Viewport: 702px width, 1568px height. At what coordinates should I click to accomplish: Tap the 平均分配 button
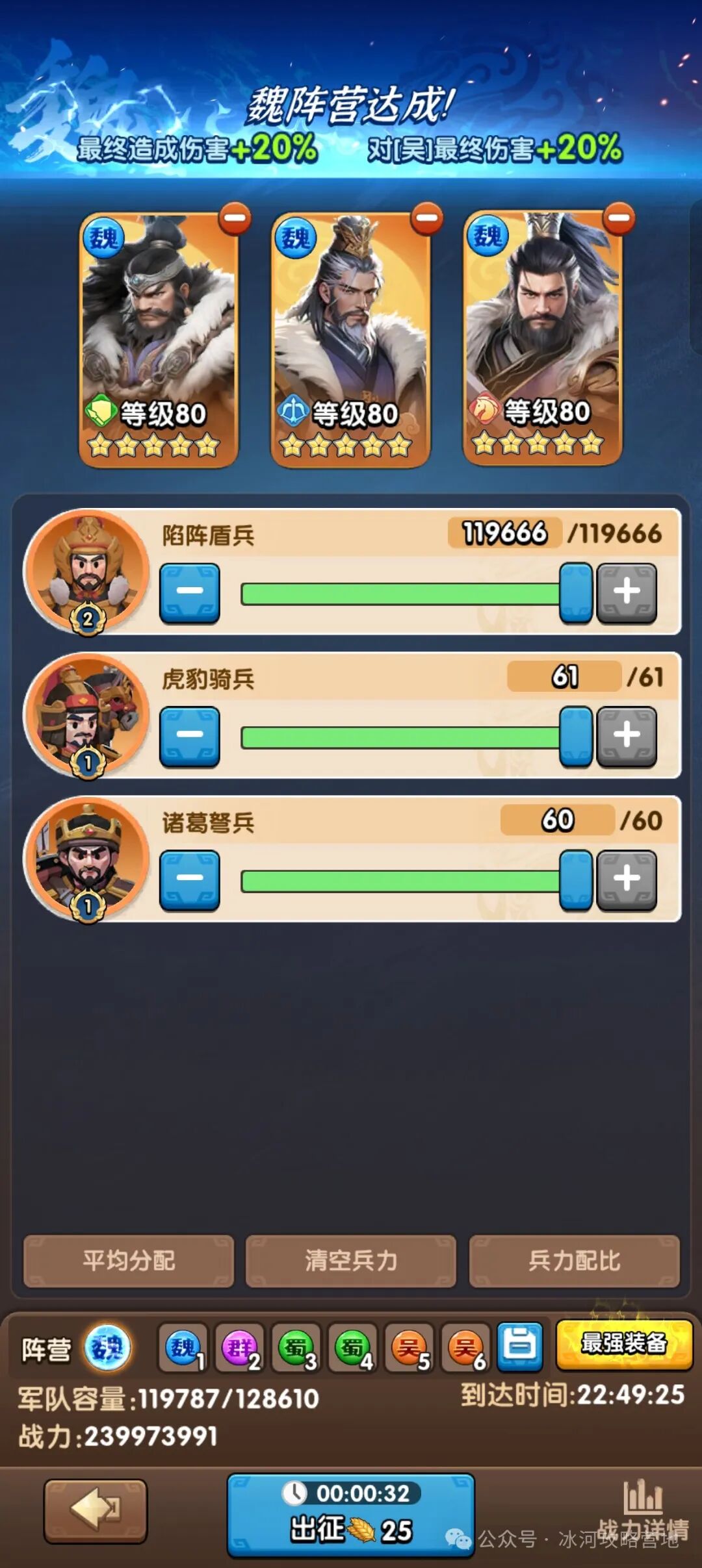(129, 1261)
